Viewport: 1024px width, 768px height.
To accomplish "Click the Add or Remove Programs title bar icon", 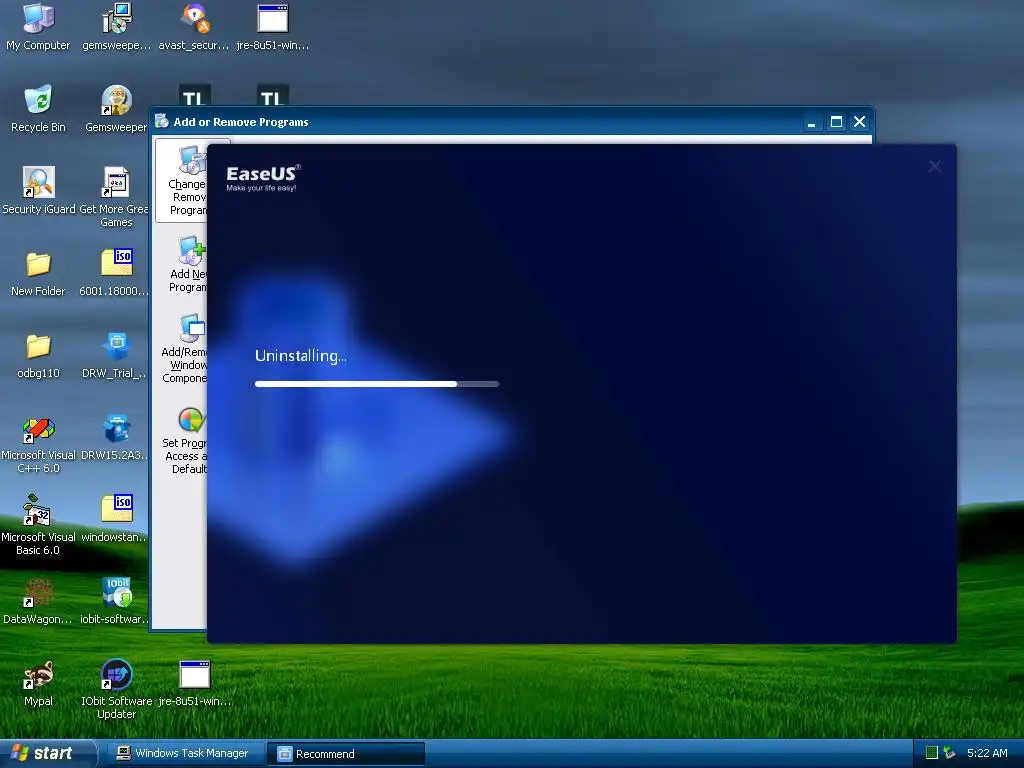I will [x=161, y=121].
